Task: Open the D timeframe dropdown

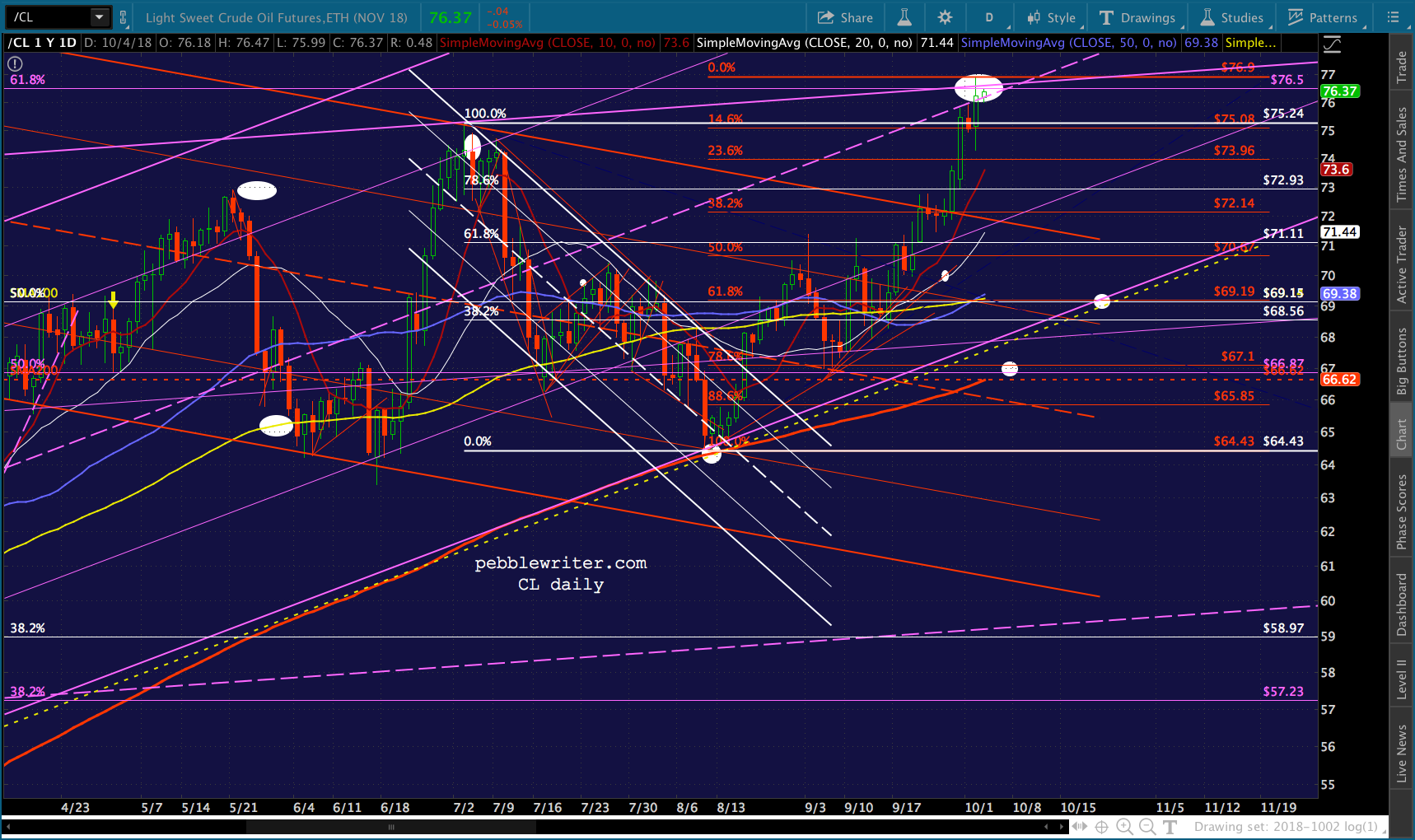Action: [x=989, y=17]
